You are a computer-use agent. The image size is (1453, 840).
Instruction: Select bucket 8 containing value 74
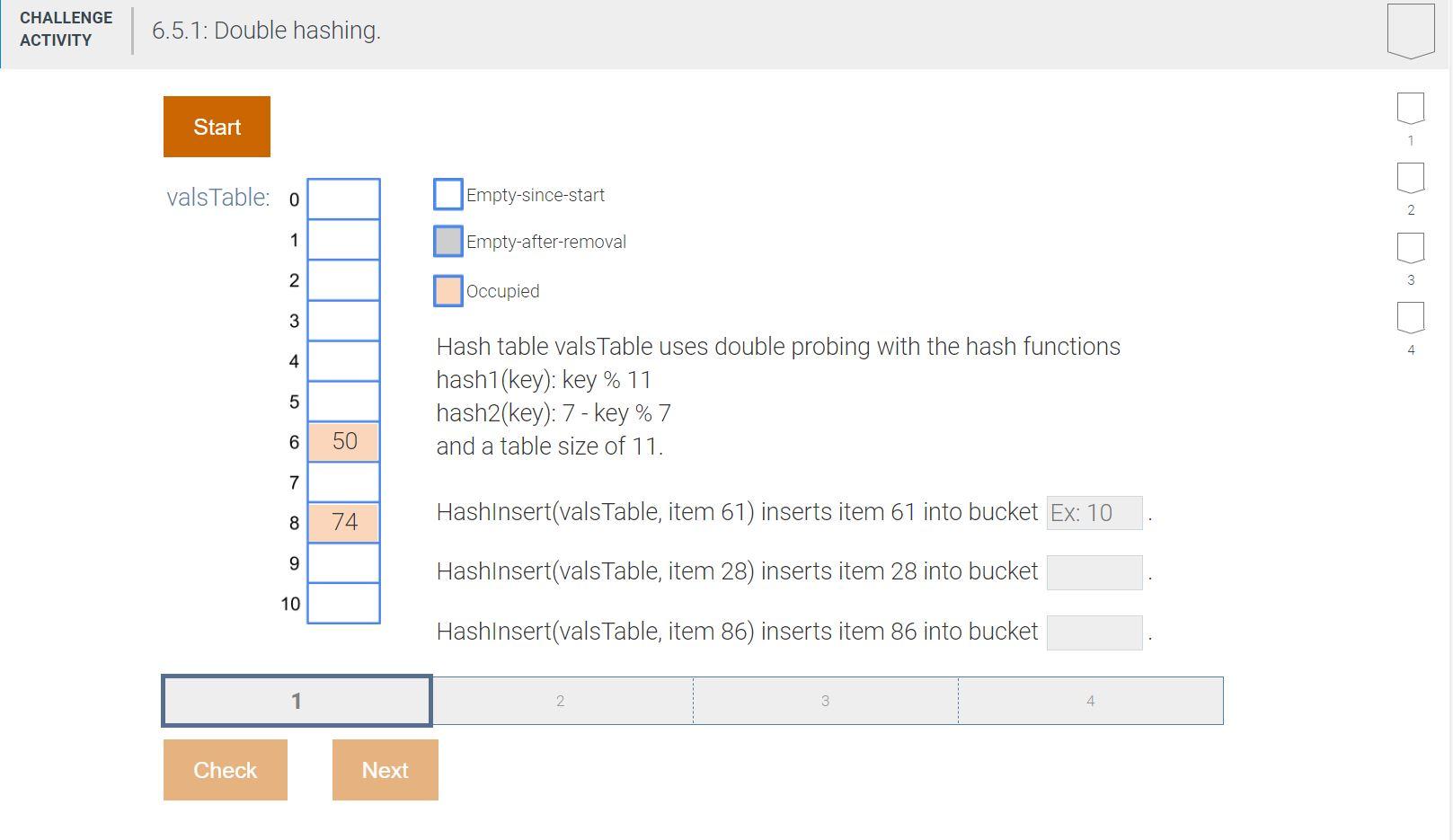click(x=344, y=521)
